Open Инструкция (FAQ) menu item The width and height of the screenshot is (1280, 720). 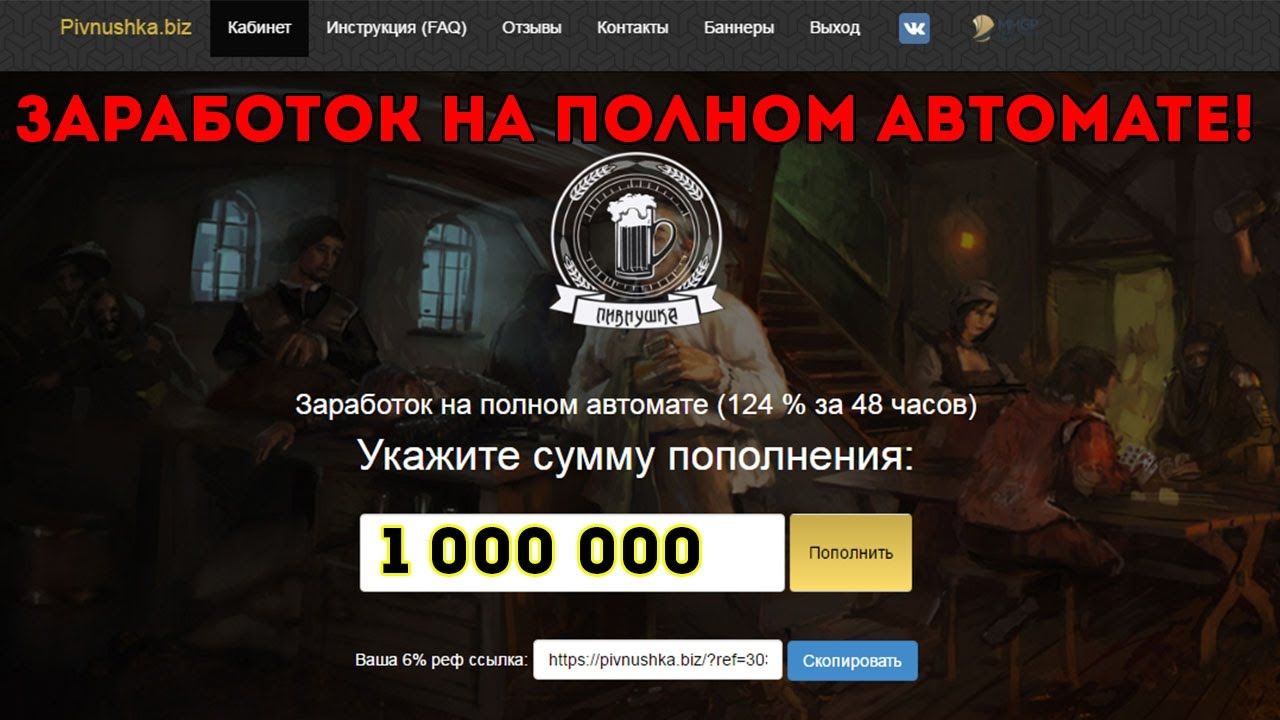(396, 28)
